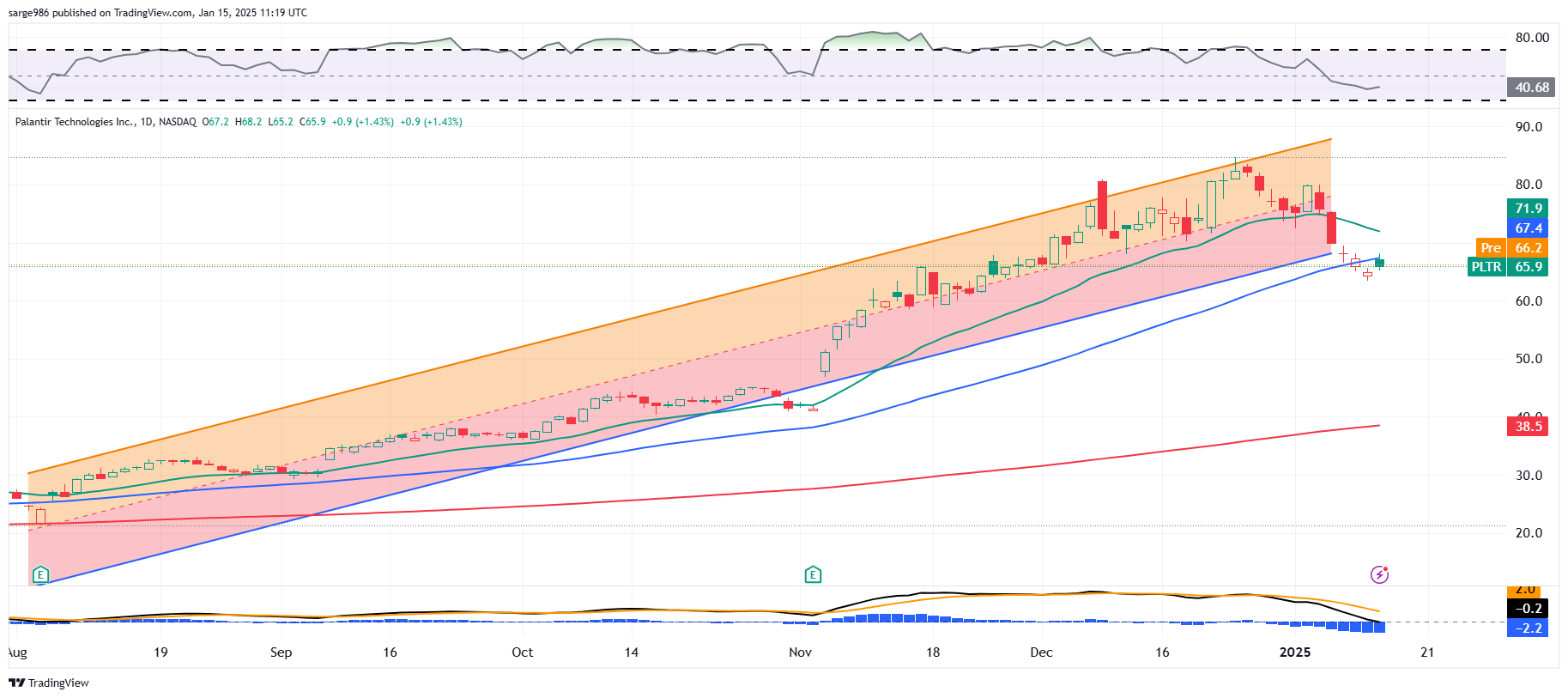
Task: Click the green 71.9 moving average label
Action: [x=1528, y=209]
